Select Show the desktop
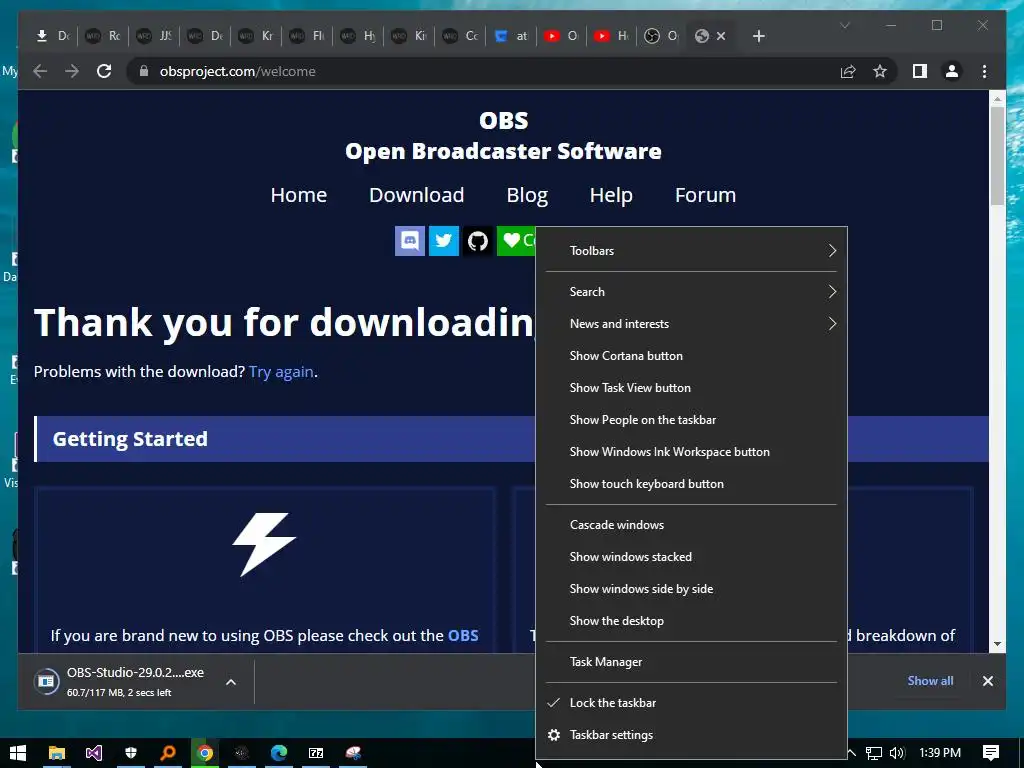 pyautogui.click(x=692, y=621)
